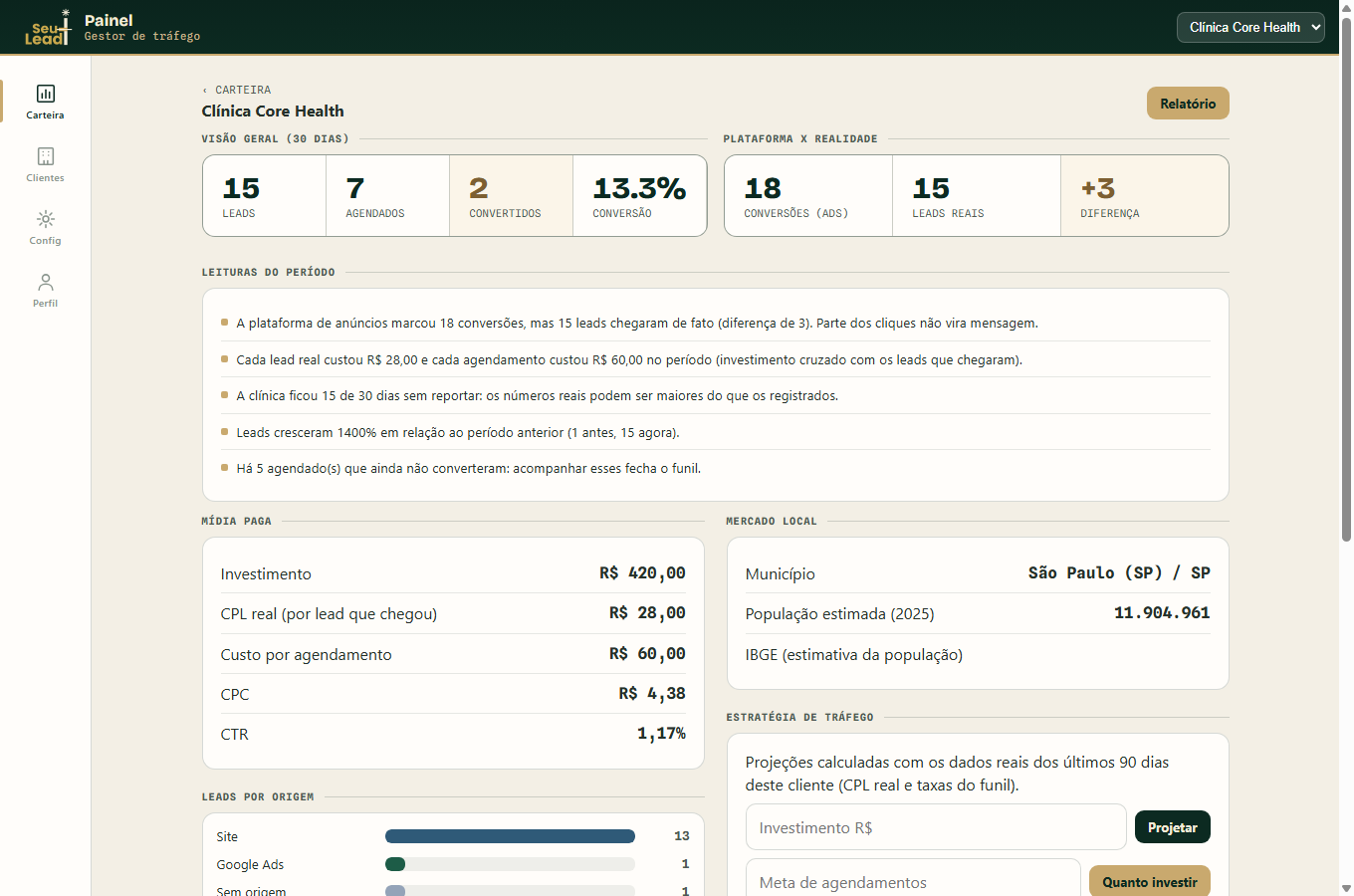Open the Clínica Core Health client dropdown
This screenshot has width=1354, height=896.
[1250, 27]
